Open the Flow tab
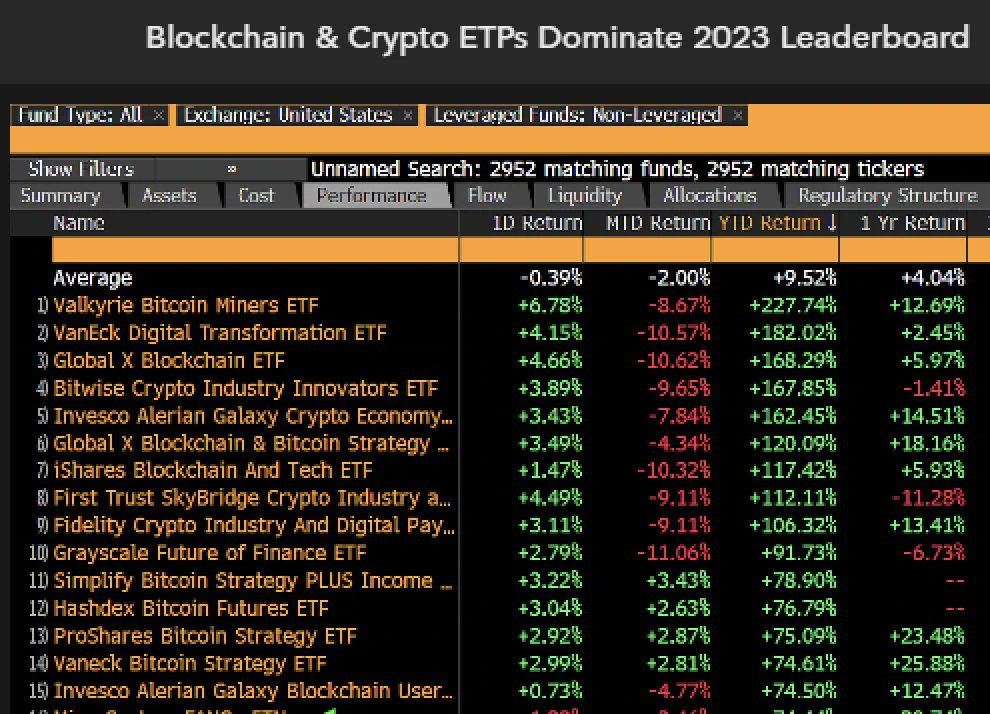The image size is (990, 714). tap(487, 196)
